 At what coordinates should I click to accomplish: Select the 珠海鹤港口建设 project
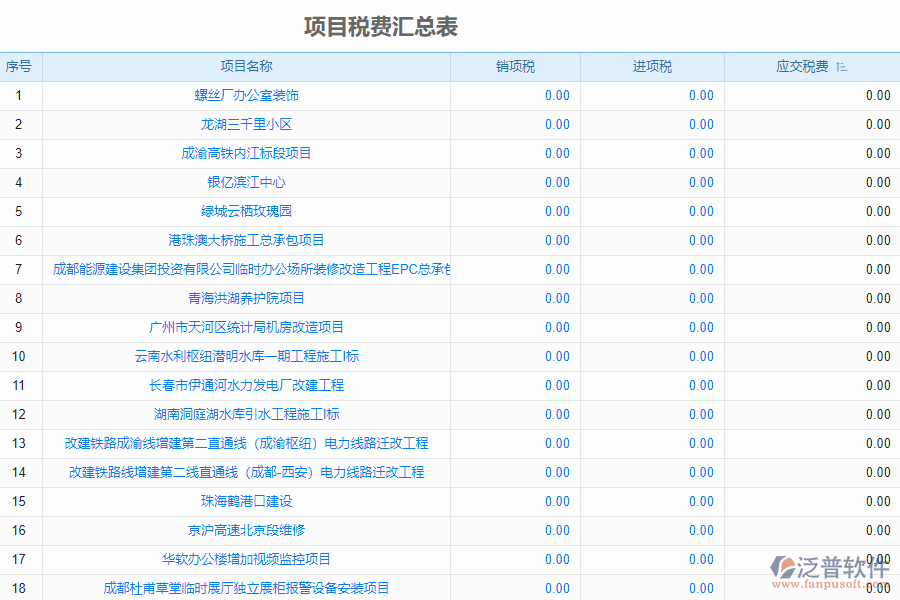(x=248, y=501)
